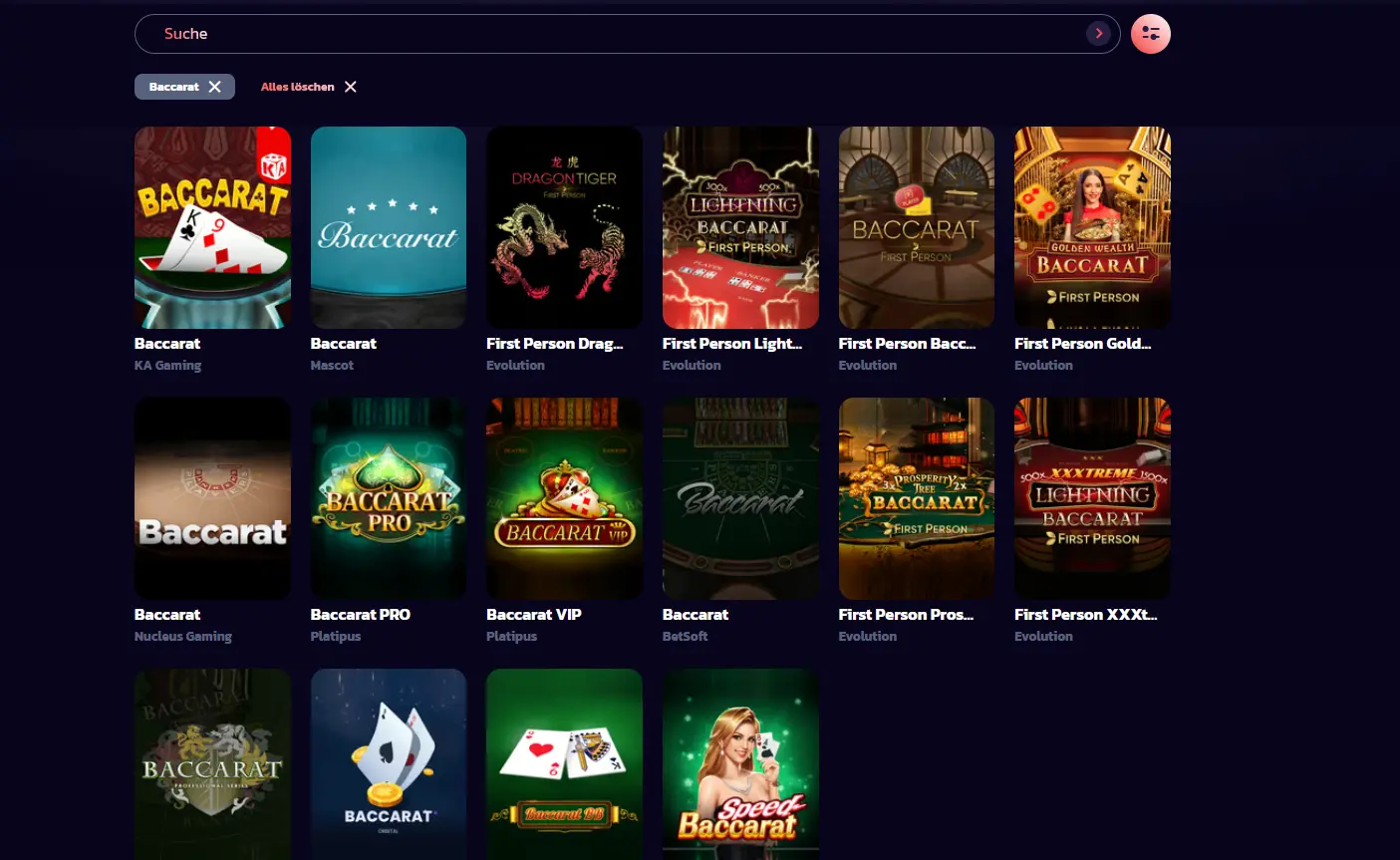Click the search submit arrow icon

click(1098, 34)
